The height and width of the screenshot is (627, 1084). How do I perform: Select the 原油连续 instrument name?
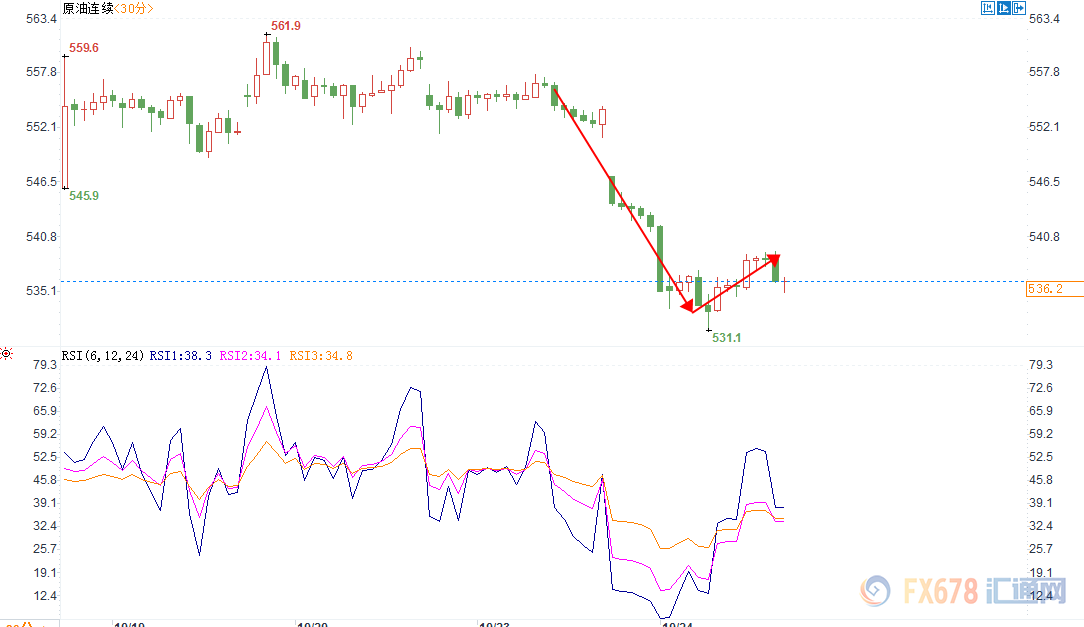pyautogui.click(x=87, y=9)
